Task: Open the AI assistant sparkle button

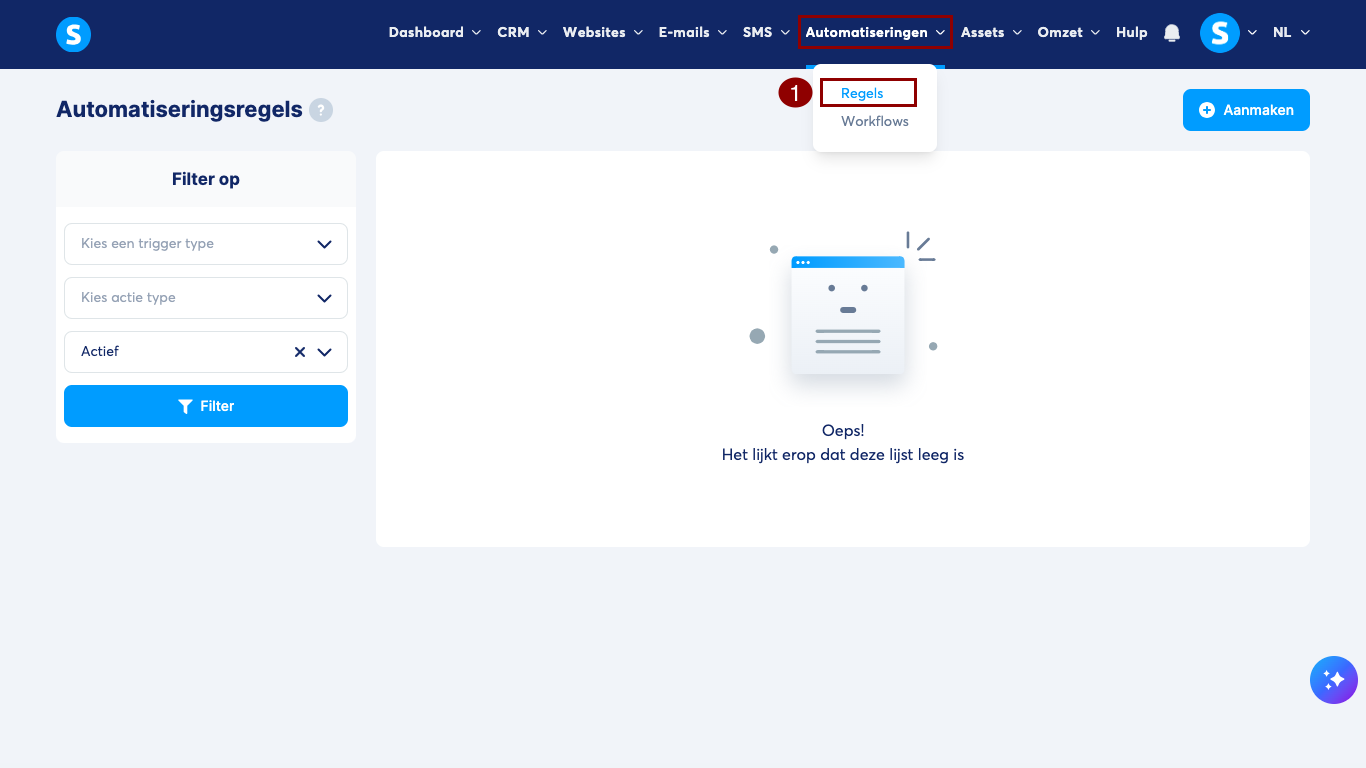Action: (1334, 680)
